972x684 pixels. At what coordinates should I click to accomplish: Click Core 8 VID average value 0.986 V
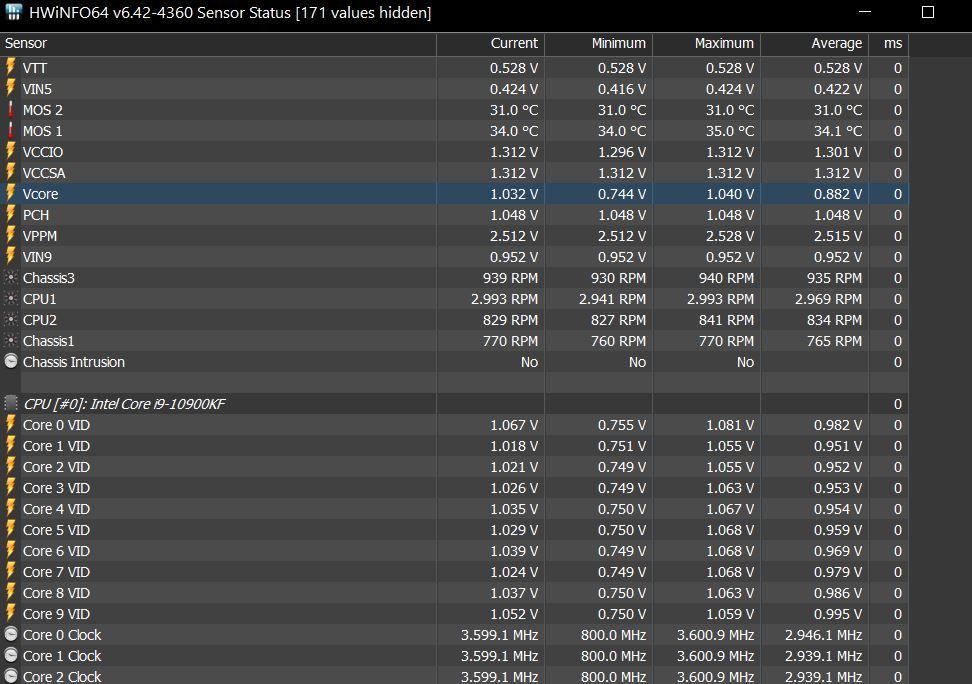pos(837,593)
